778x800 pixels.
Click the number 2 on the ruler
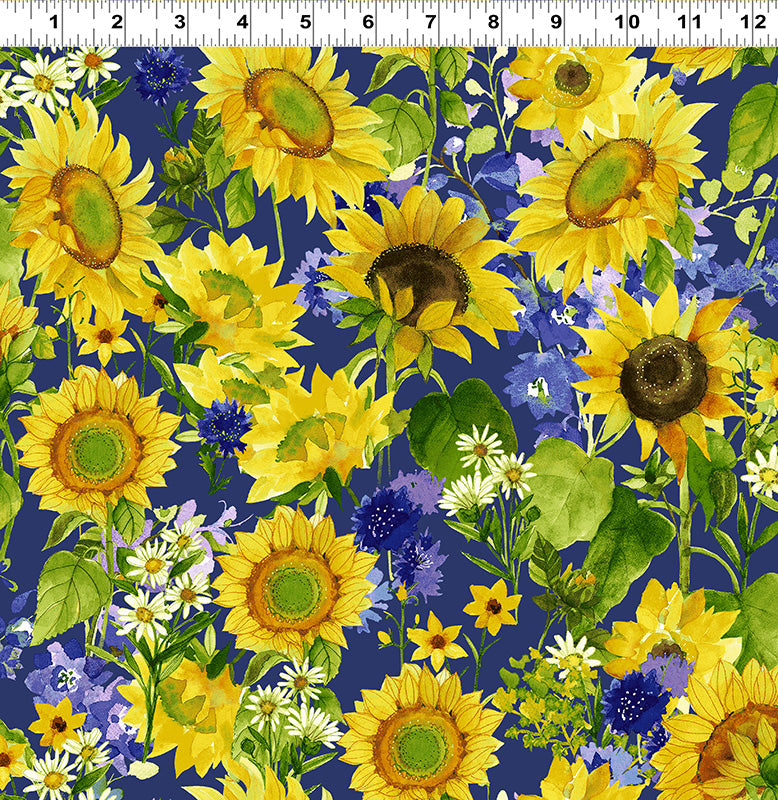tap(117, 22)
